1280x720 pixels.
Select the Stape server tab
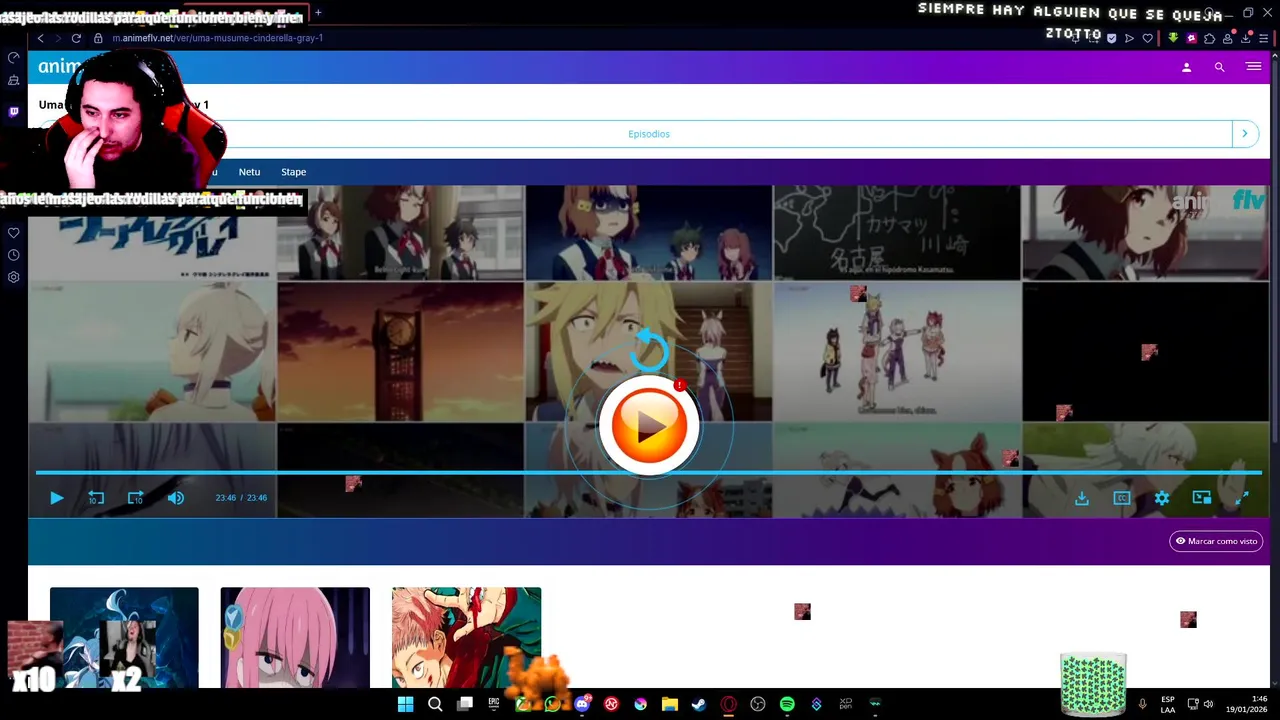(x=293, y=172)
